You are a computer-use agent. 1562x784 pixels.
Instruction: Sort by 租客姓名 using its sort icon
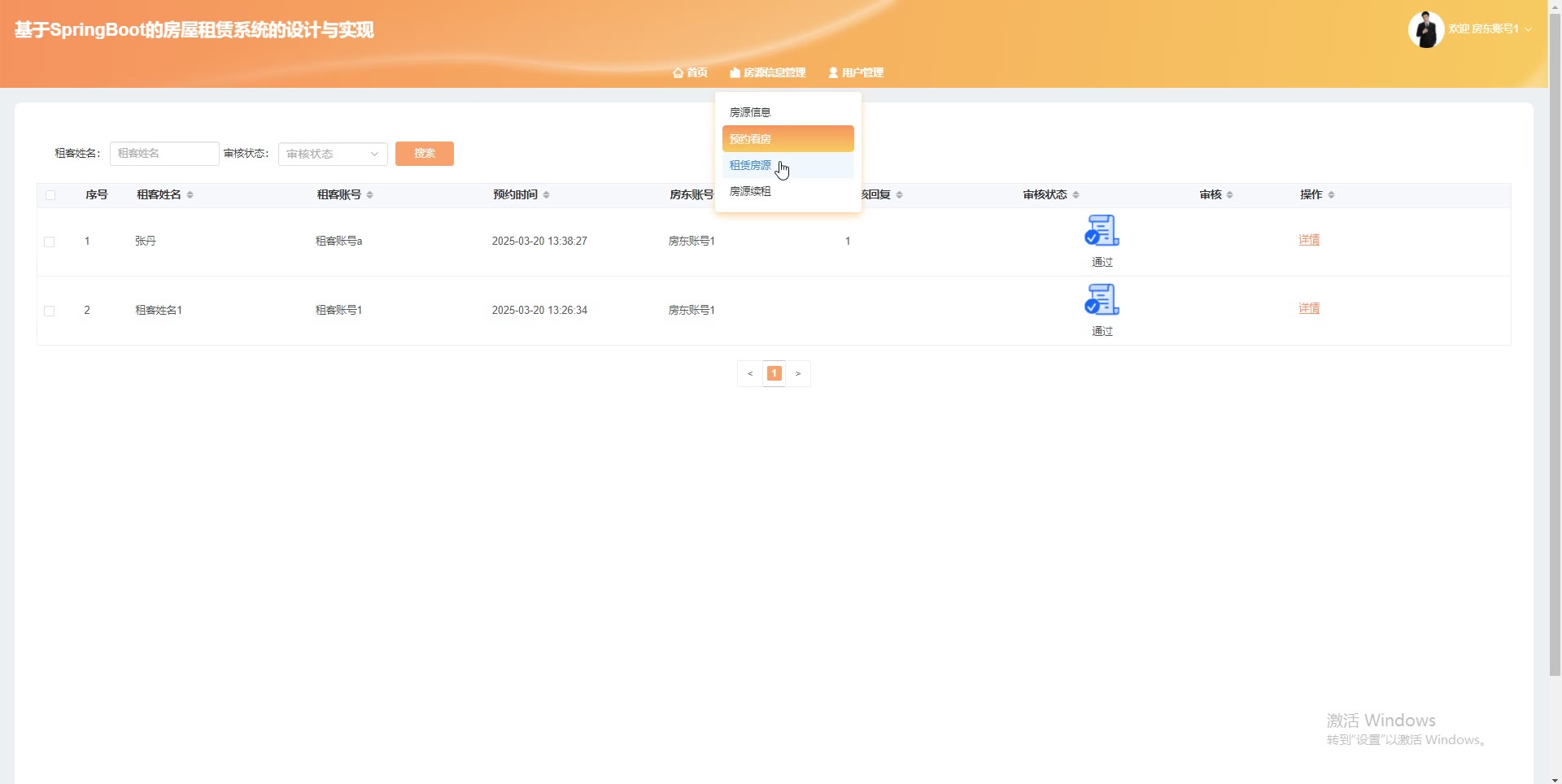point(190,195)
